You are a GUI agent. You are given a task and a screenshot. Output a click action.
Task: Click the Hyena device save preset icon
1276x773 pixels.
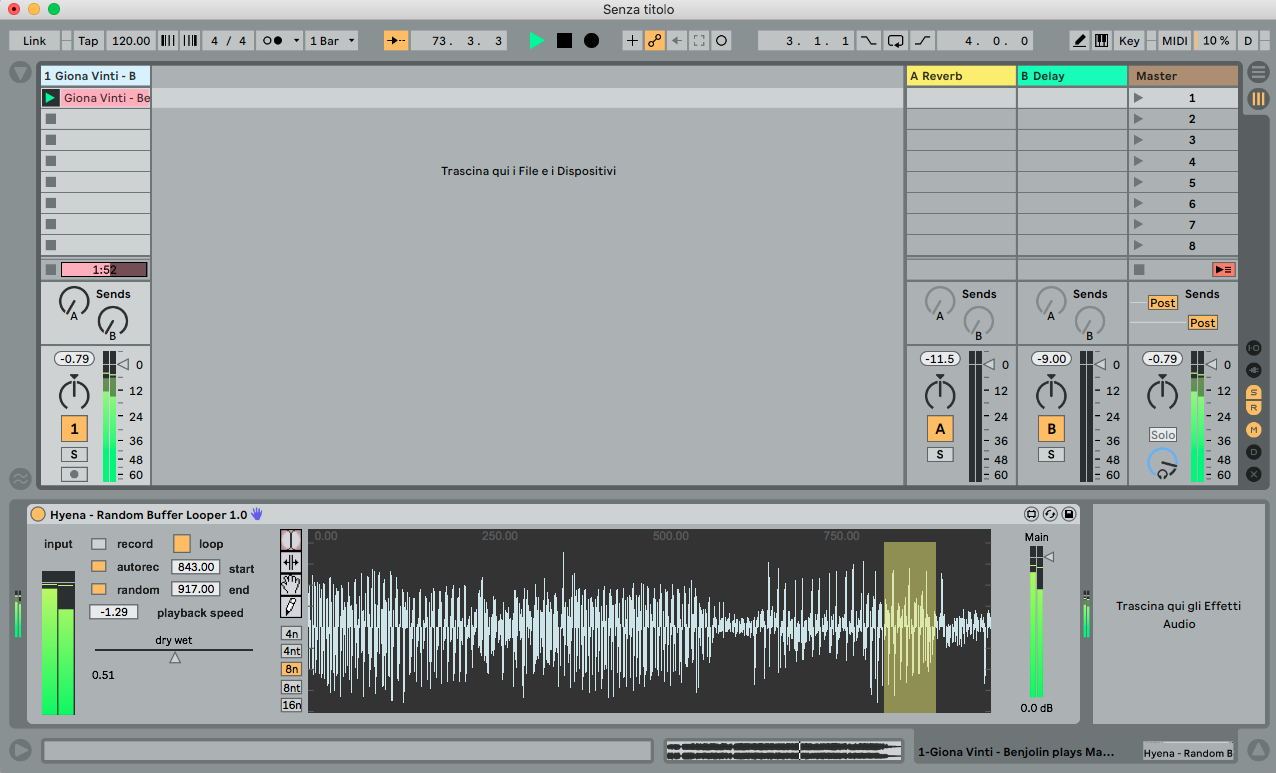1069,514
